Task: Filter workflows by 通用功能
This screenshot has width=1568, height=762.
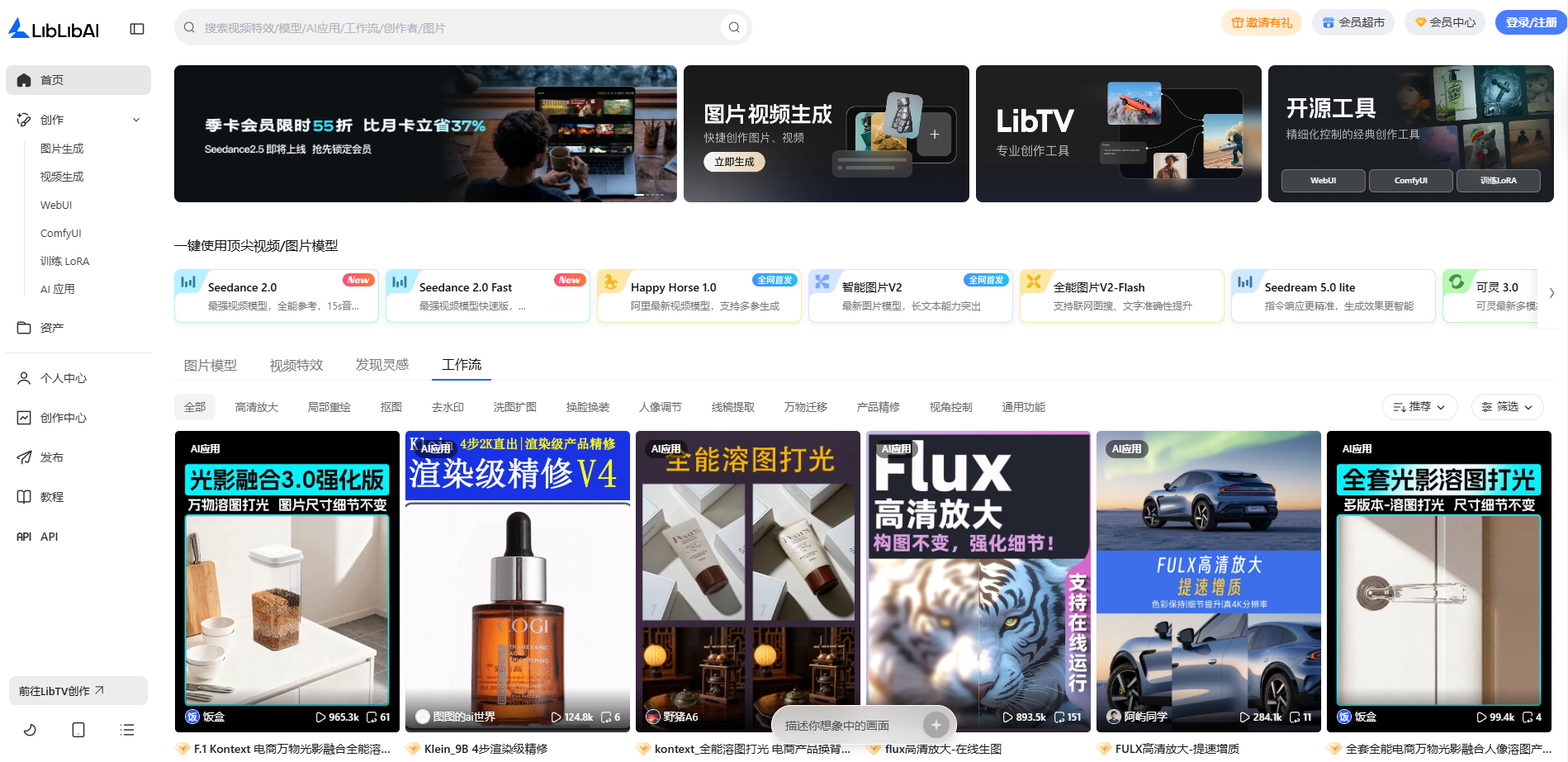Action: [x=1024, y=407]
